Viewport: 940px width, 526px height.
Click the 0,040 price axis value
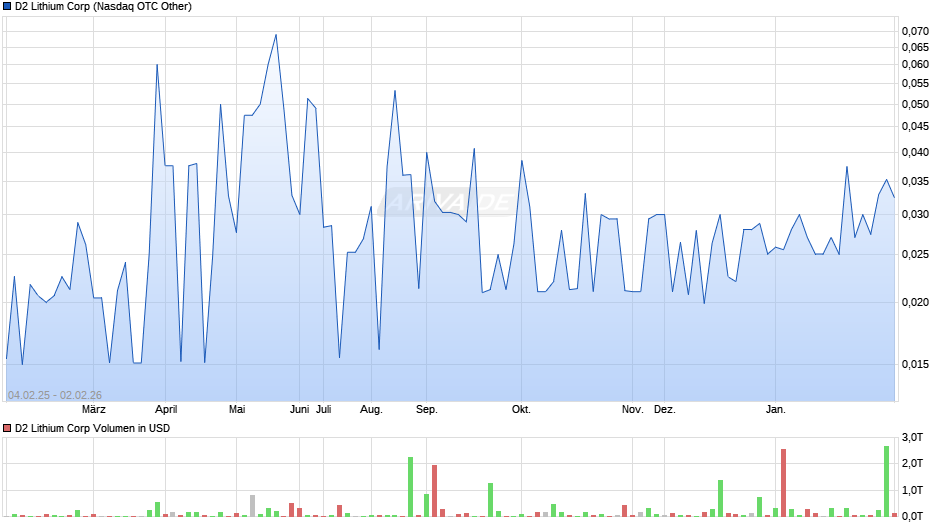(915, 152)
